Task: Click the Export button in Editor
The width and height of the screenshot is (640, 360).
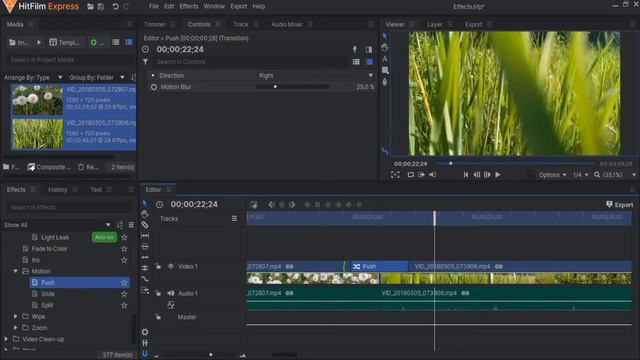Action: [620, 204]
